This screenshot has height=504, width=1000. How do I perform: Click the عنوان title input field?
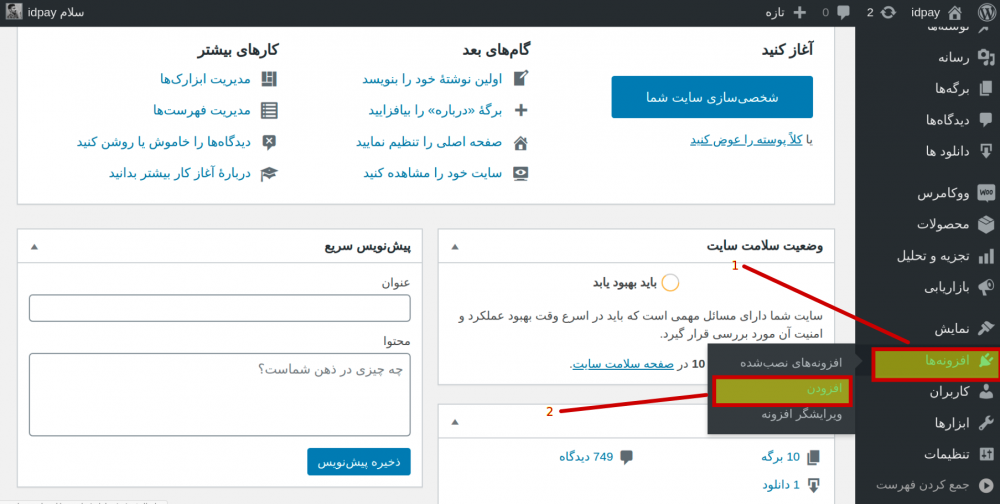click(x=220, y=308)
